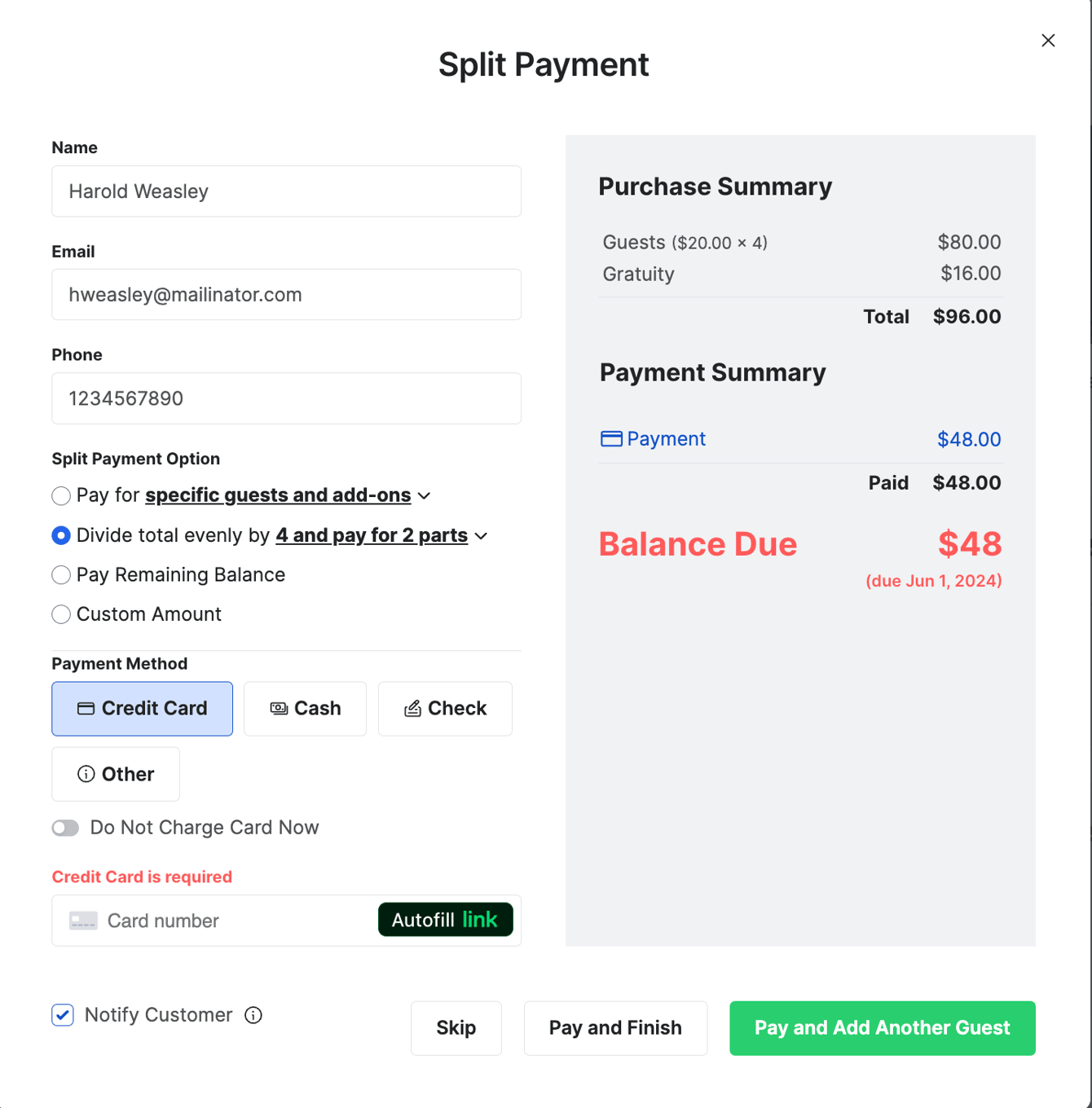Click Pay and Add Another Guest

tap(883, 1028)
